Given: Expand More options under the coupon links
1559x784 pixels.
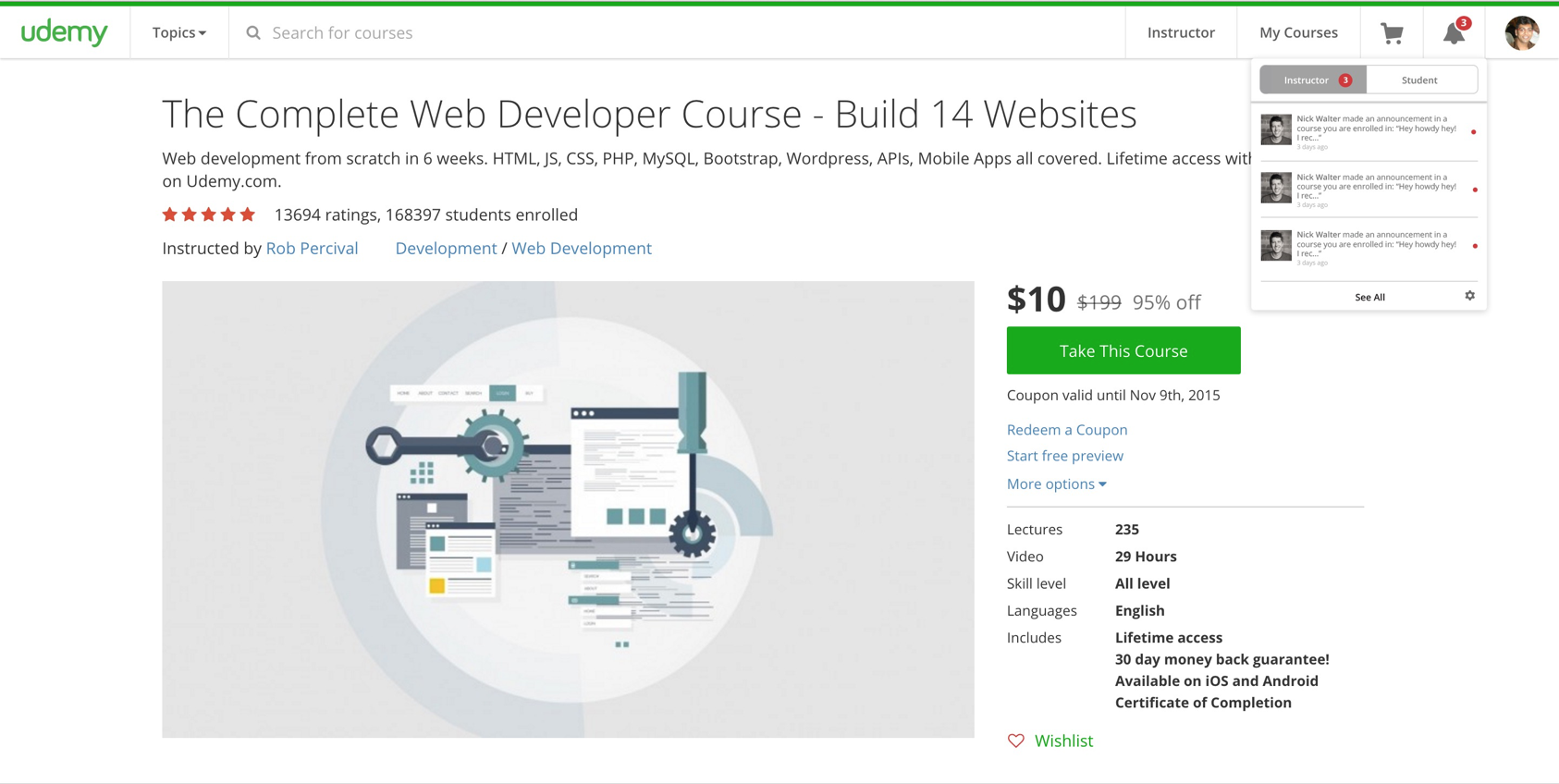Looking at the screenshot, I should click(x=1056, y=484).
